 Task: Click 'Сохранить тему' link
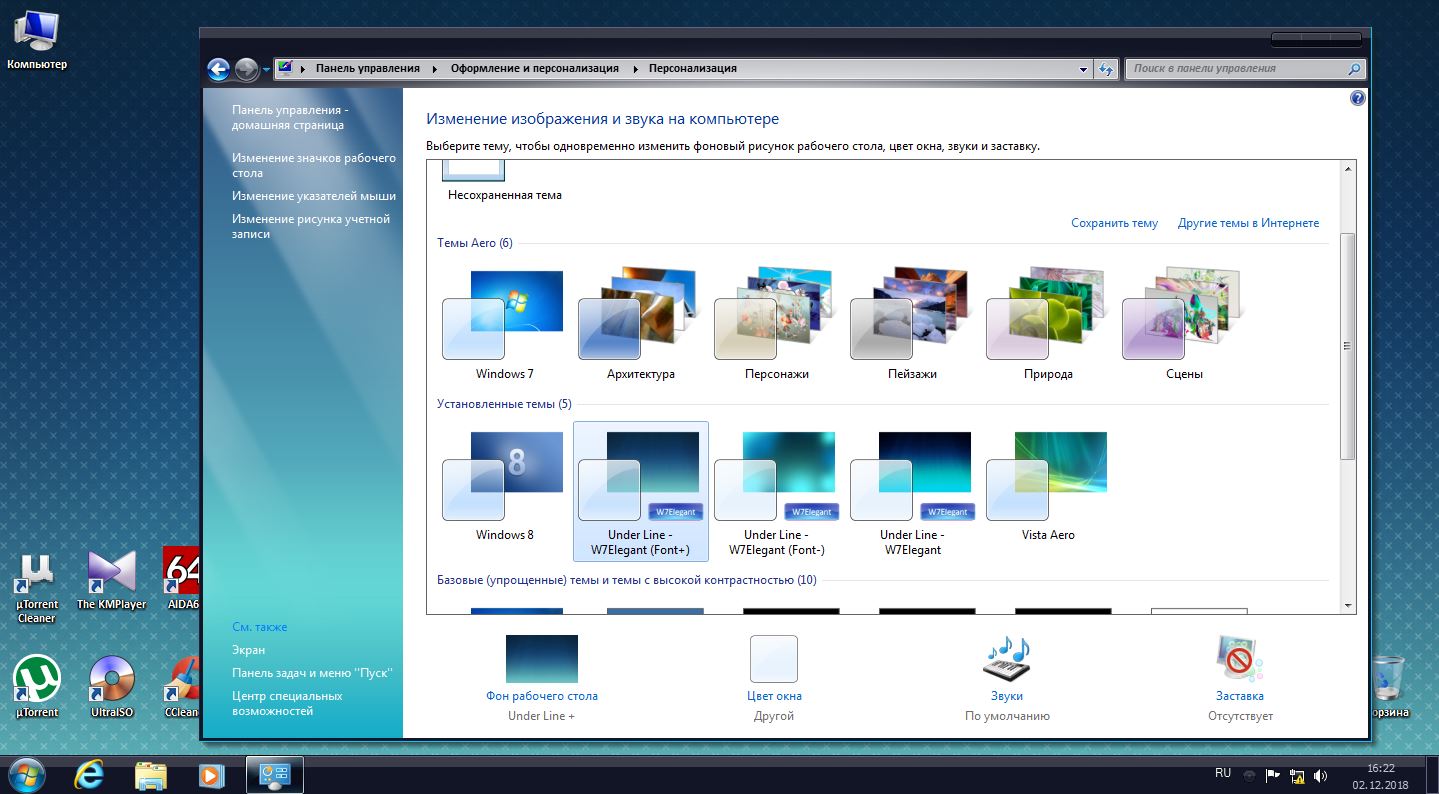pos(1114,223)
